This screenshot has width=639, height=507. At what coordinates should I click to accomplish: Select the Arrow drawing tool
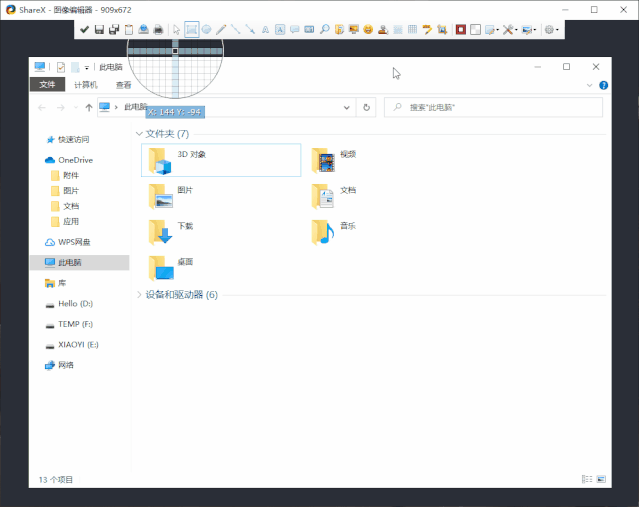click(250, 29)
